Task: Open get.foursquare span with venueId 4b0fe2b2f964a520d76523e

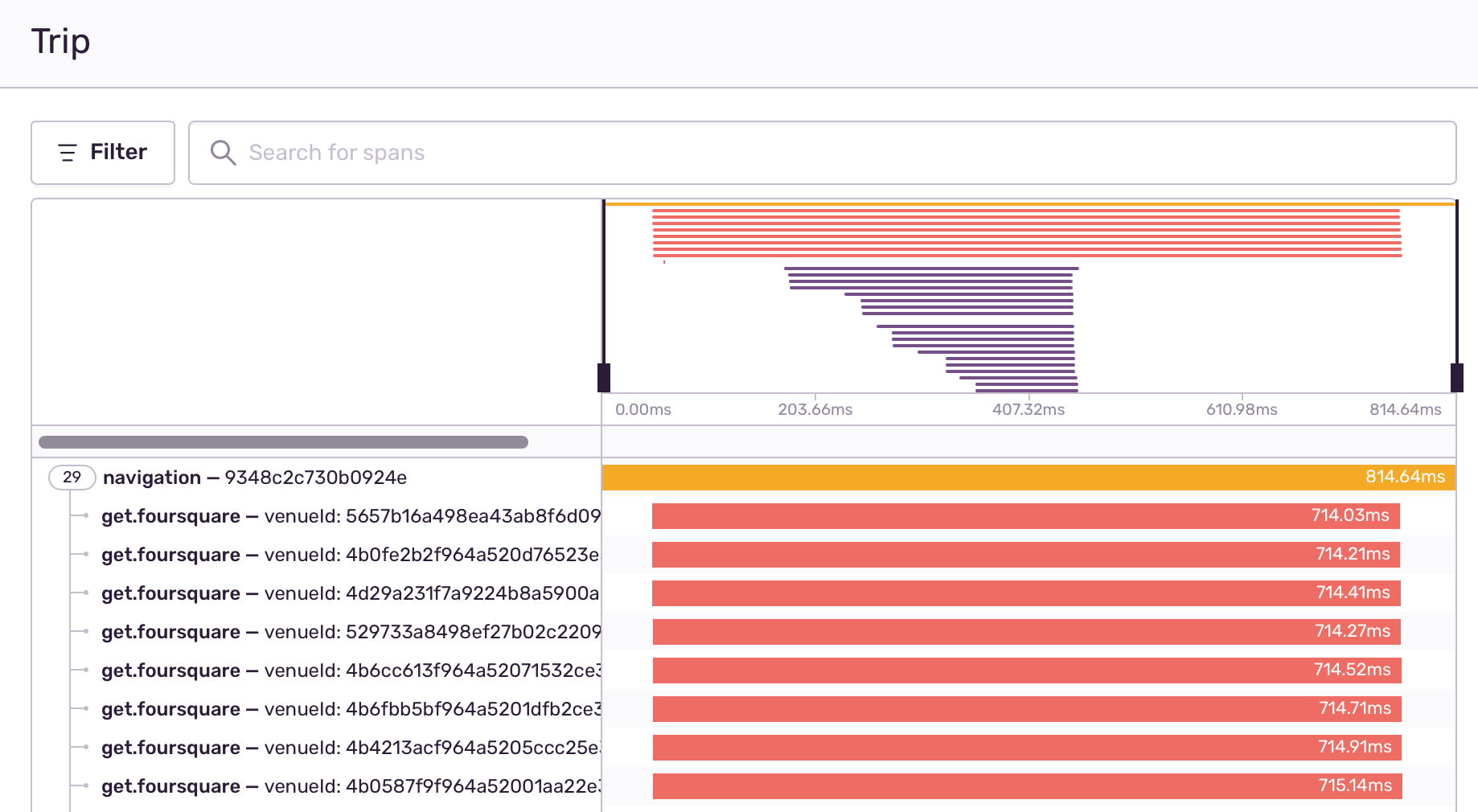Action: pos(351,555)
